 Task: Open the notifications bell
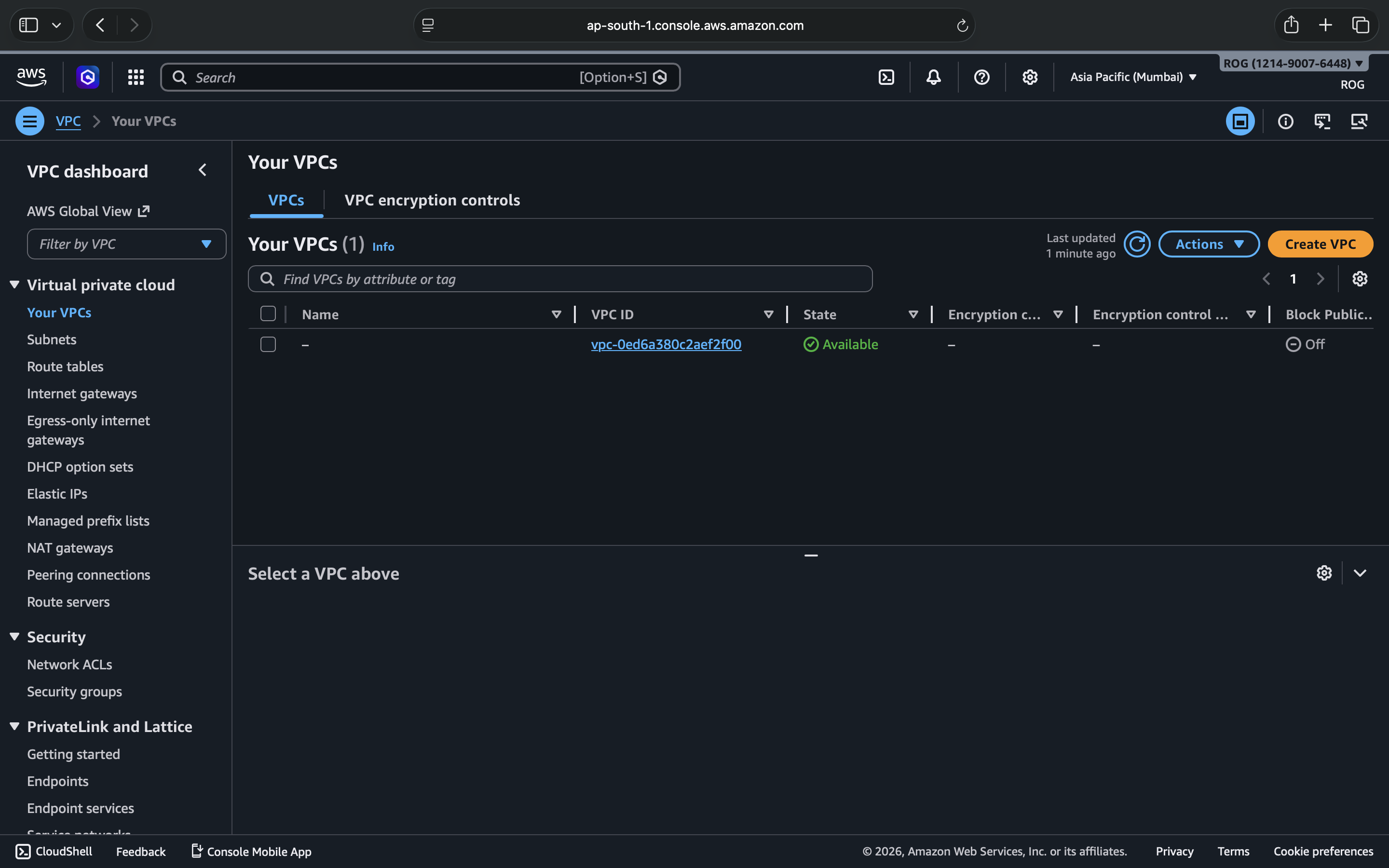(934, 77)
